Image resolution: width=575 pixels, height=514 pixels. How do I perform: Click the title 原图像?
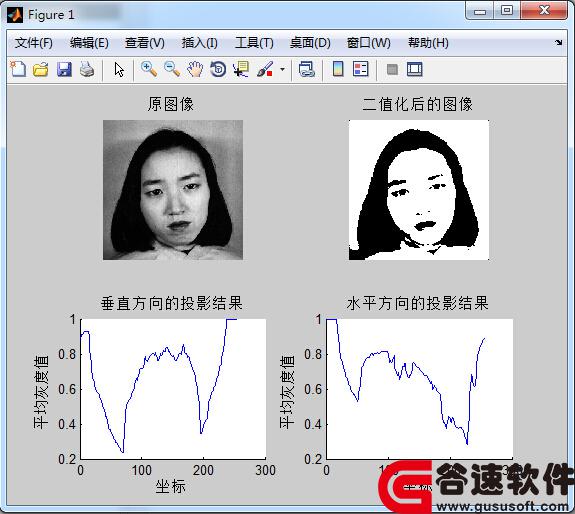(x=171, y=104)
